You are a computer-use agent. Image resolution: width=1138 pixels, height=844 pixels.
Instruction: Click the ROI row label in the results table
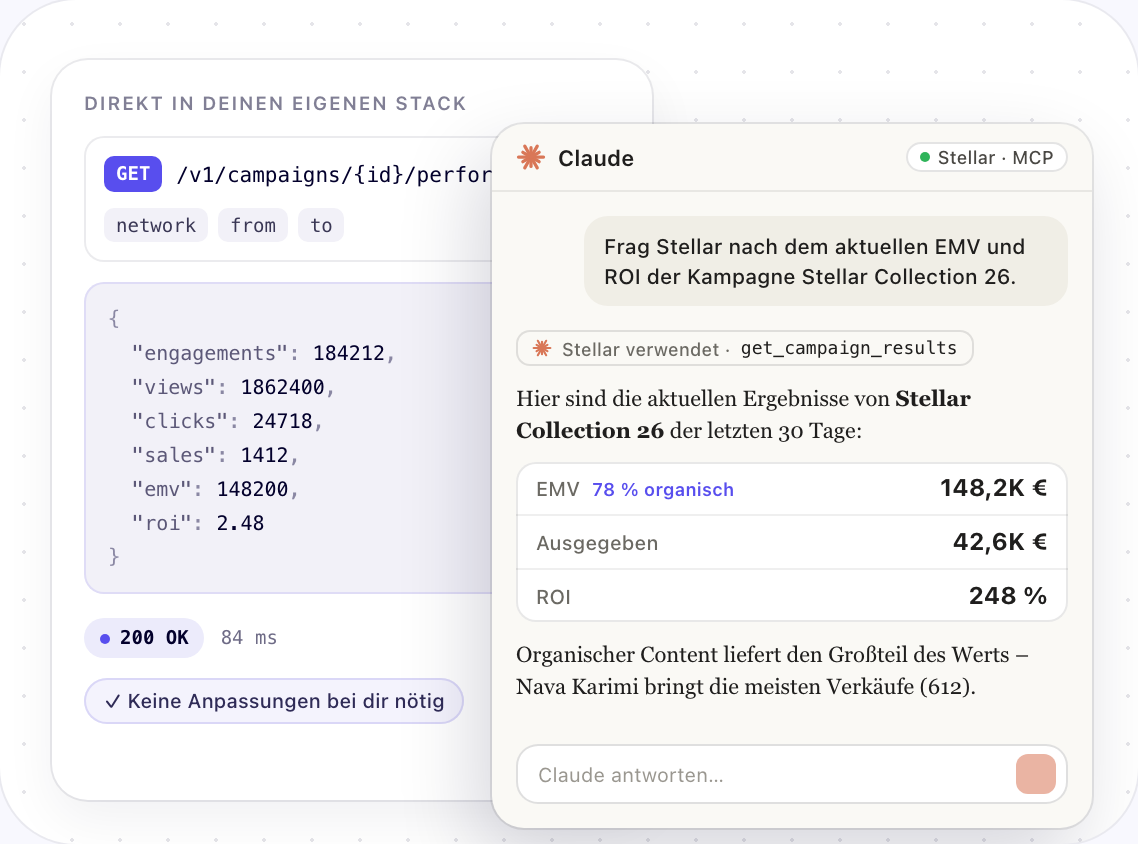point(553,597)
